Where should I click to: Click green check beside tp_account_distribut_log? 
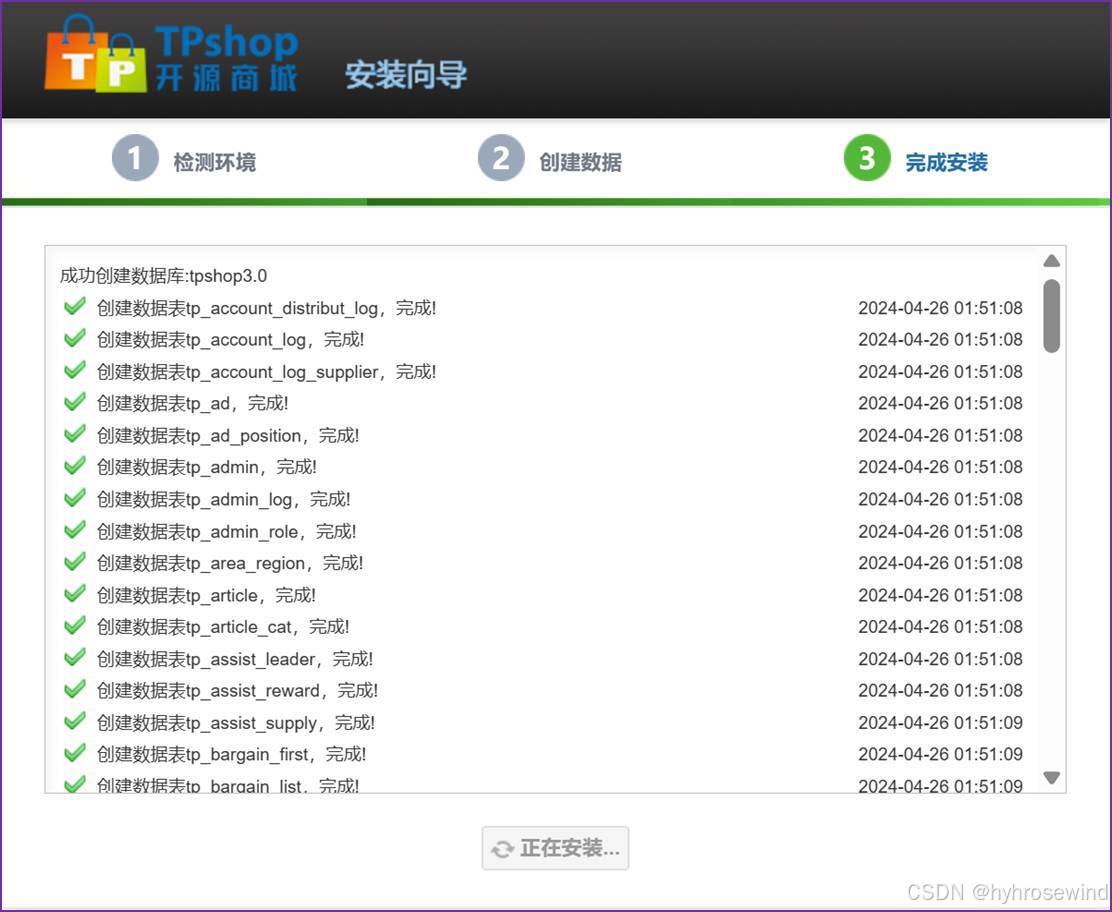point(74,306)
